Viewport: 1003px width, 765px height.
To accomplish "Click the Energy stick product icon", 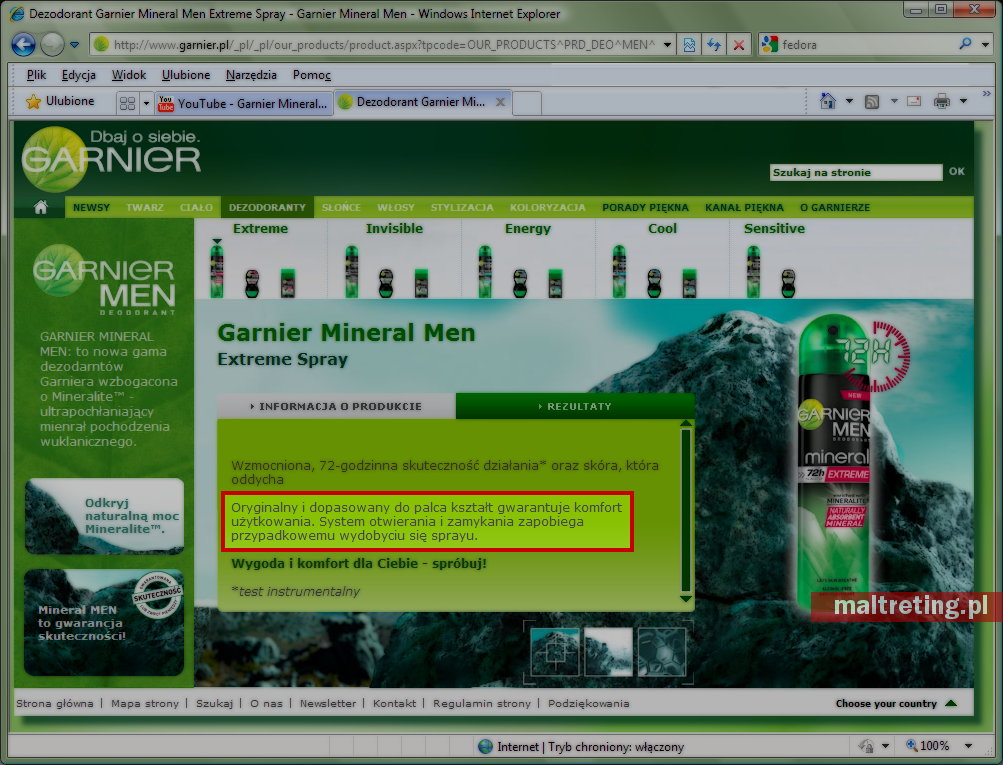I will [555, 283].
